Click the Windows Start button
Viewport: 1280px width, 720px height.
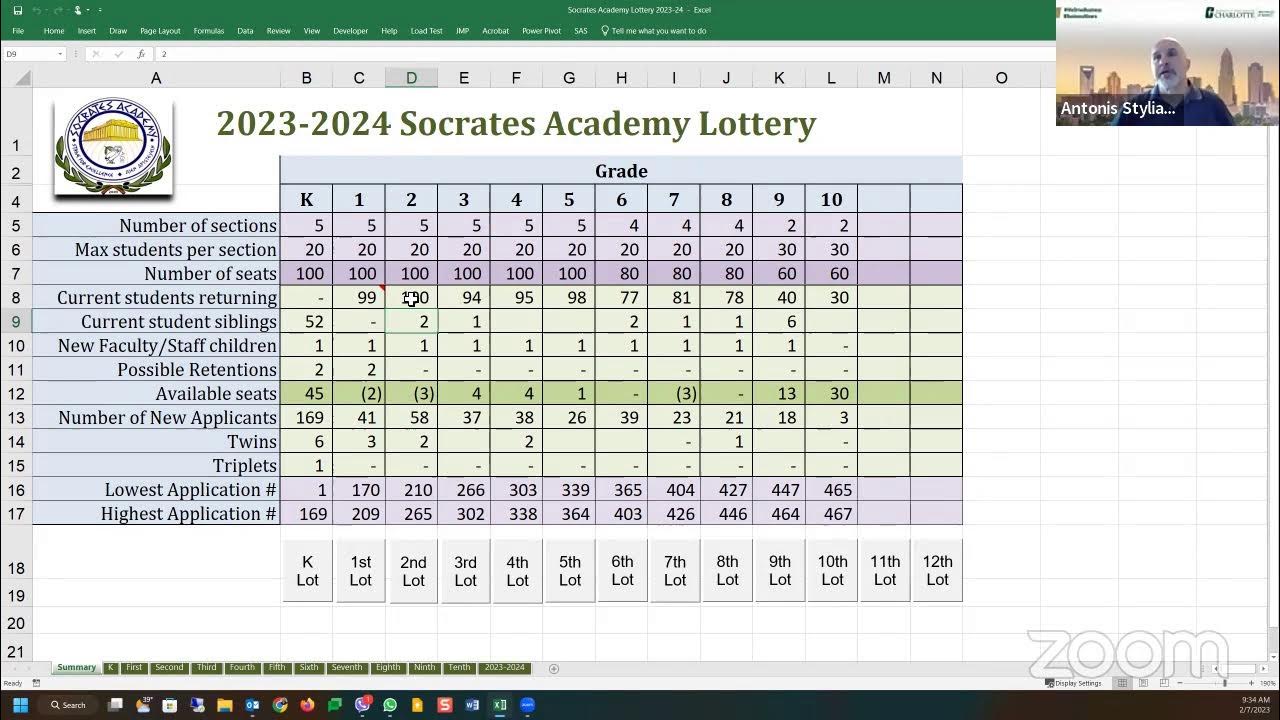point(20,705)
